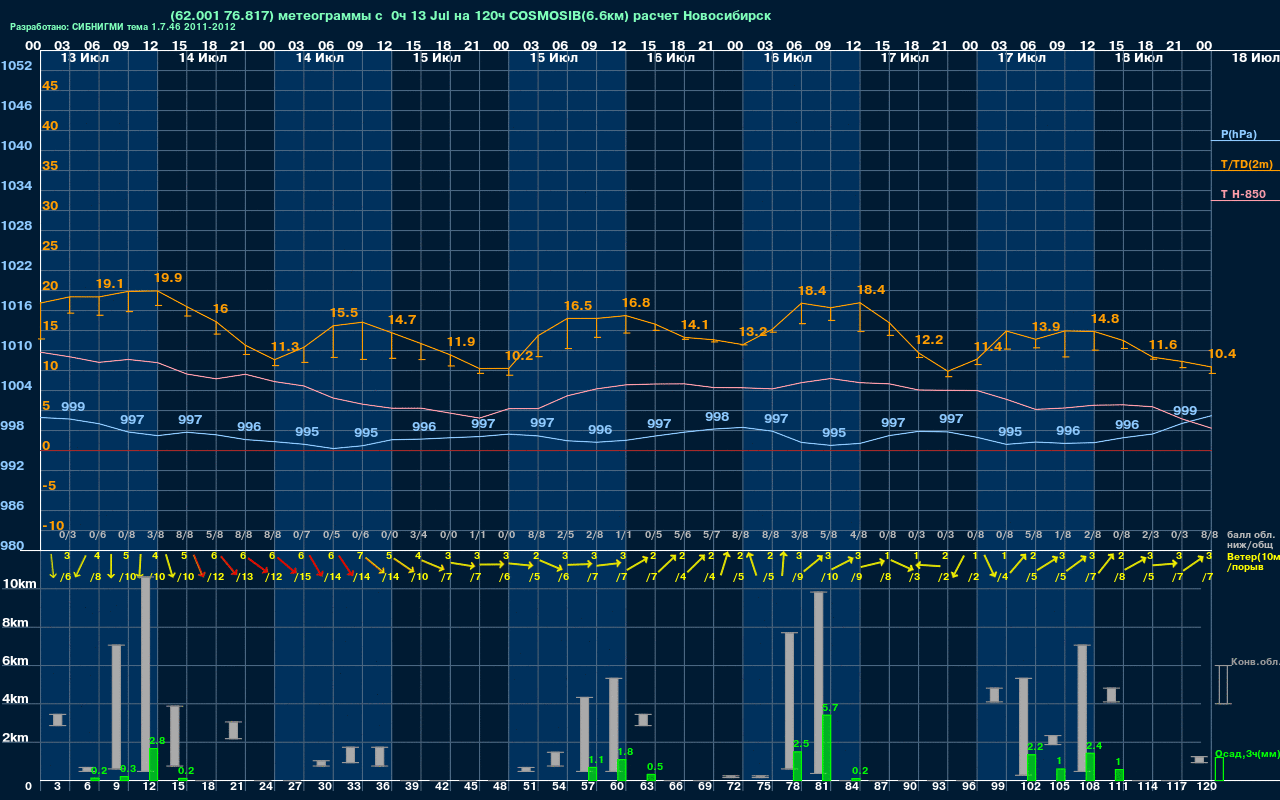Click the wind gust value /13

pyautogui.click(x=244, y=576)
